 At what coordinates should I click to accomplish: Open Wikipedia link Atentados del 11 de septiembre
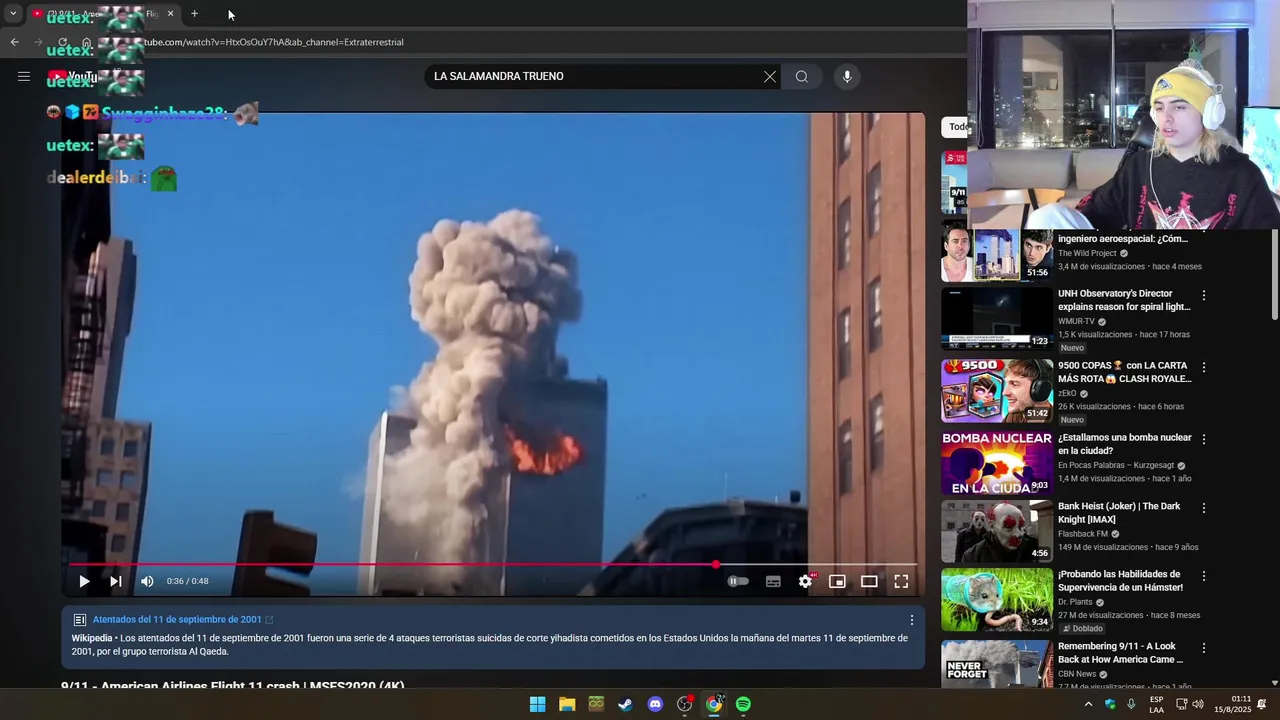pos(177,620)
